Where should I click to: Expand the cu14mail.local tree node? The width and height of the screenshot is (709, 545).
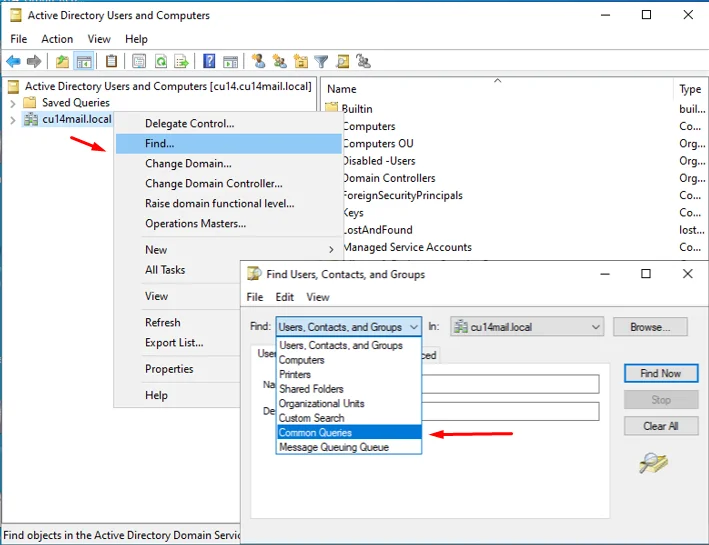coord(13,120)
